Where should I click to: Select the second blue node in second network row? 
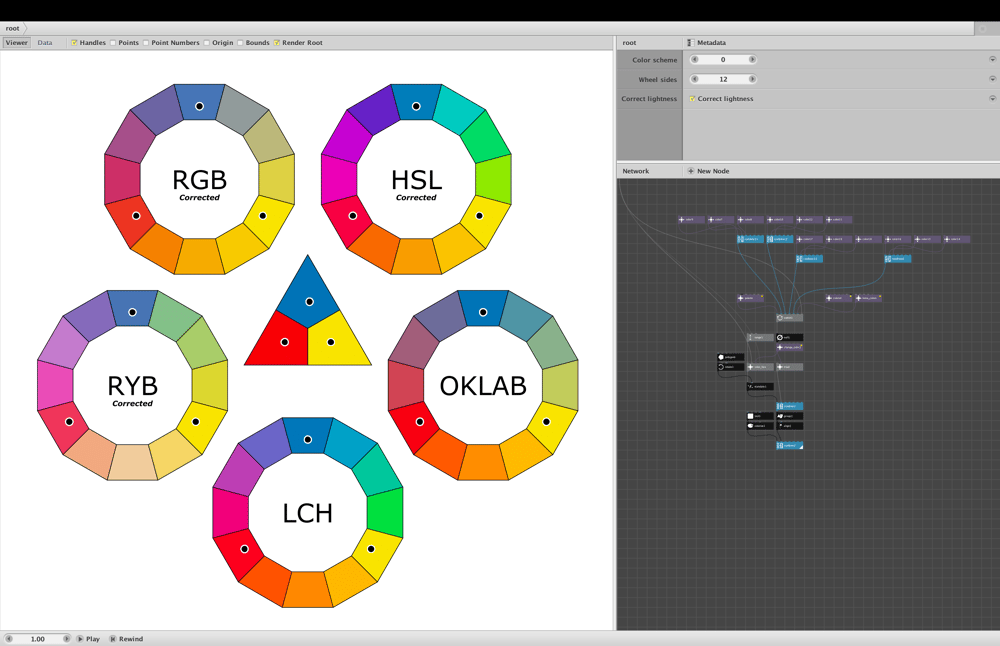pos(780,239)
